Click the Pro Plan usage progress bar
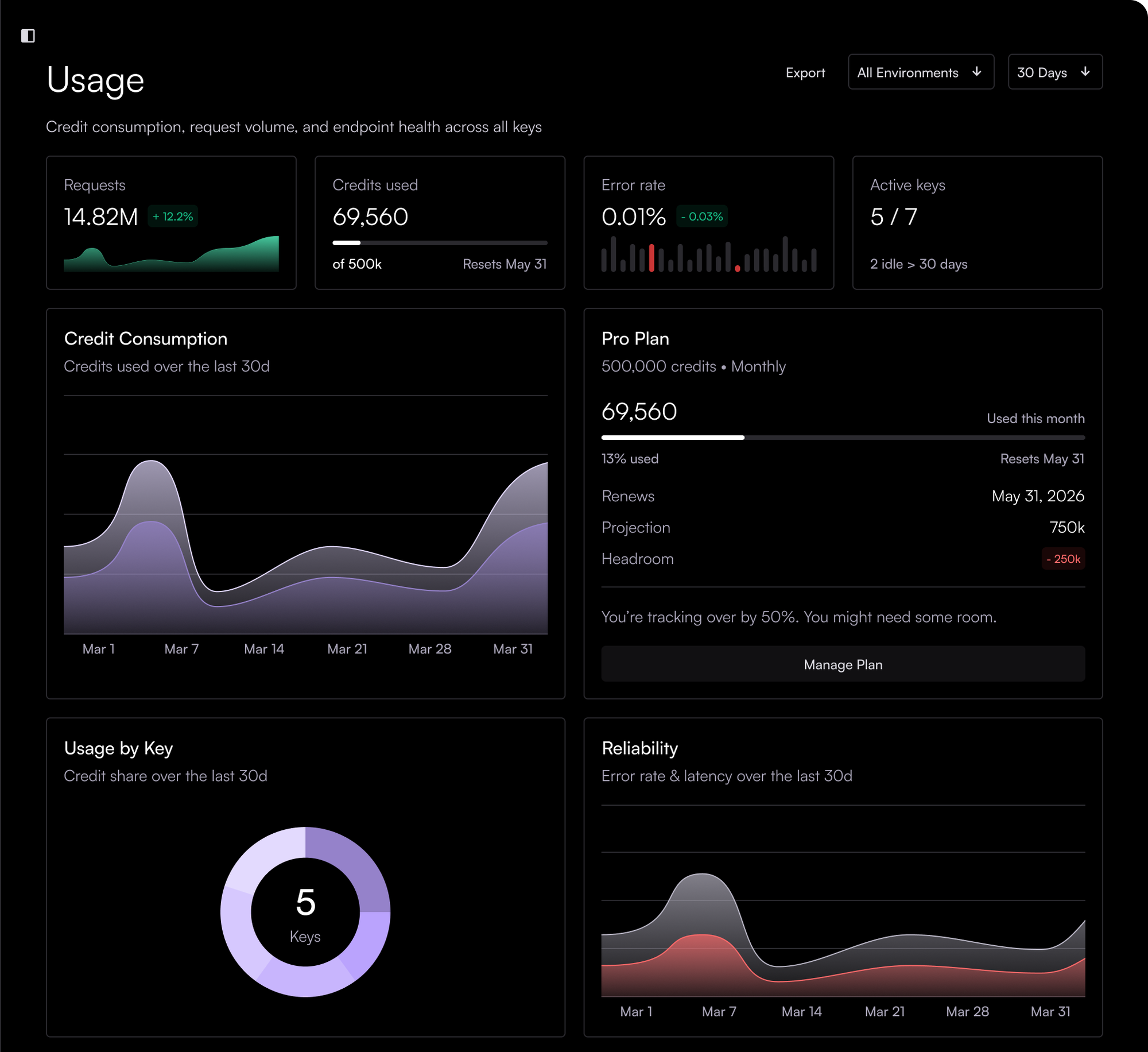Image resolution: width=1148 pixels, height=1052 pixels. 843,438
